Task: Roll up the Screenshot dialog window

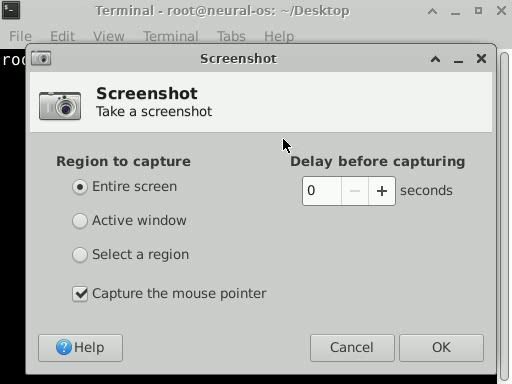Action: pyautogui.click(x=435, y=59)
